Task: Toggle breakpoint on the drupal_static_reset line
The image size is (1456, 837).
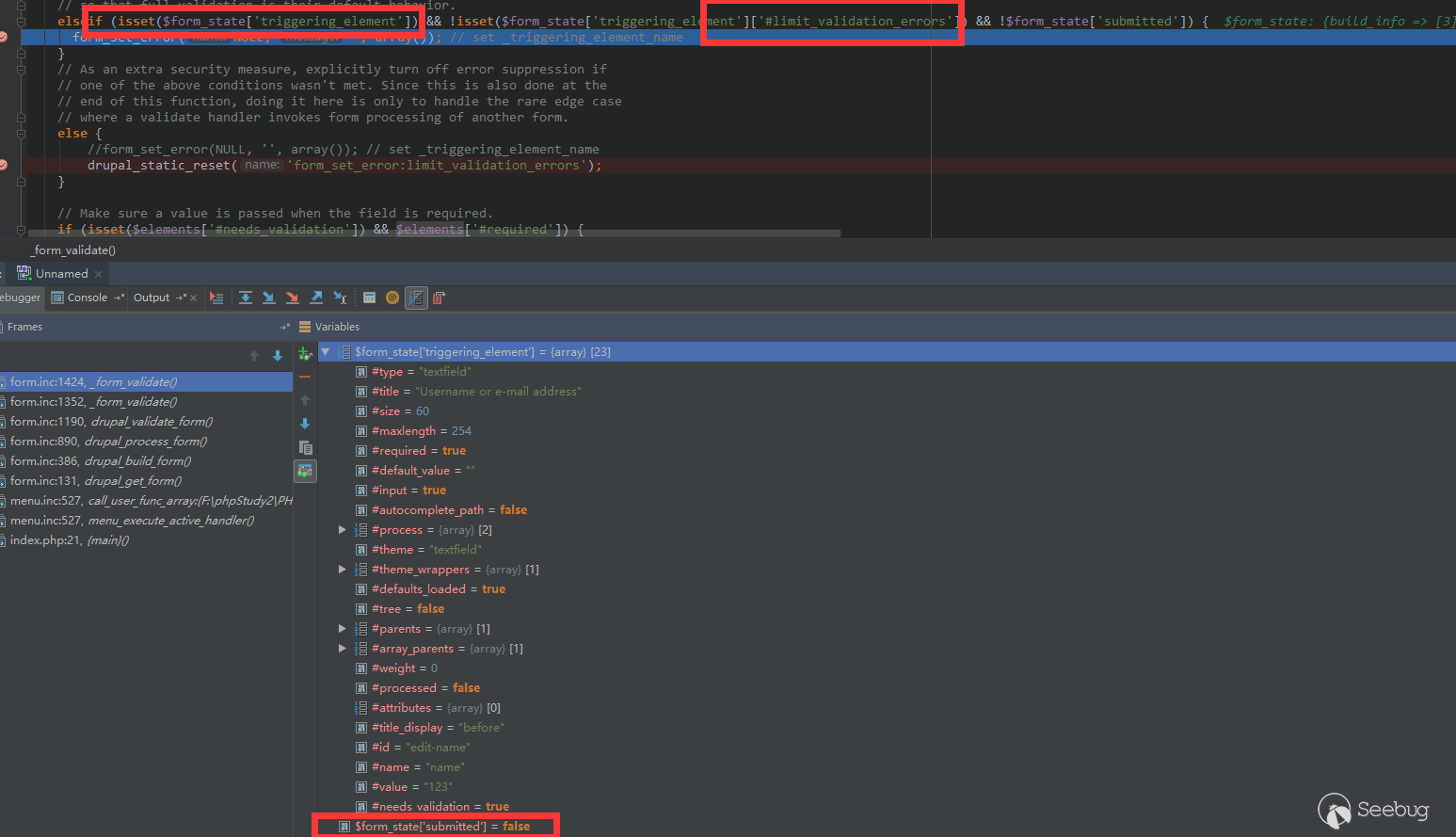Action: point(4,165)
